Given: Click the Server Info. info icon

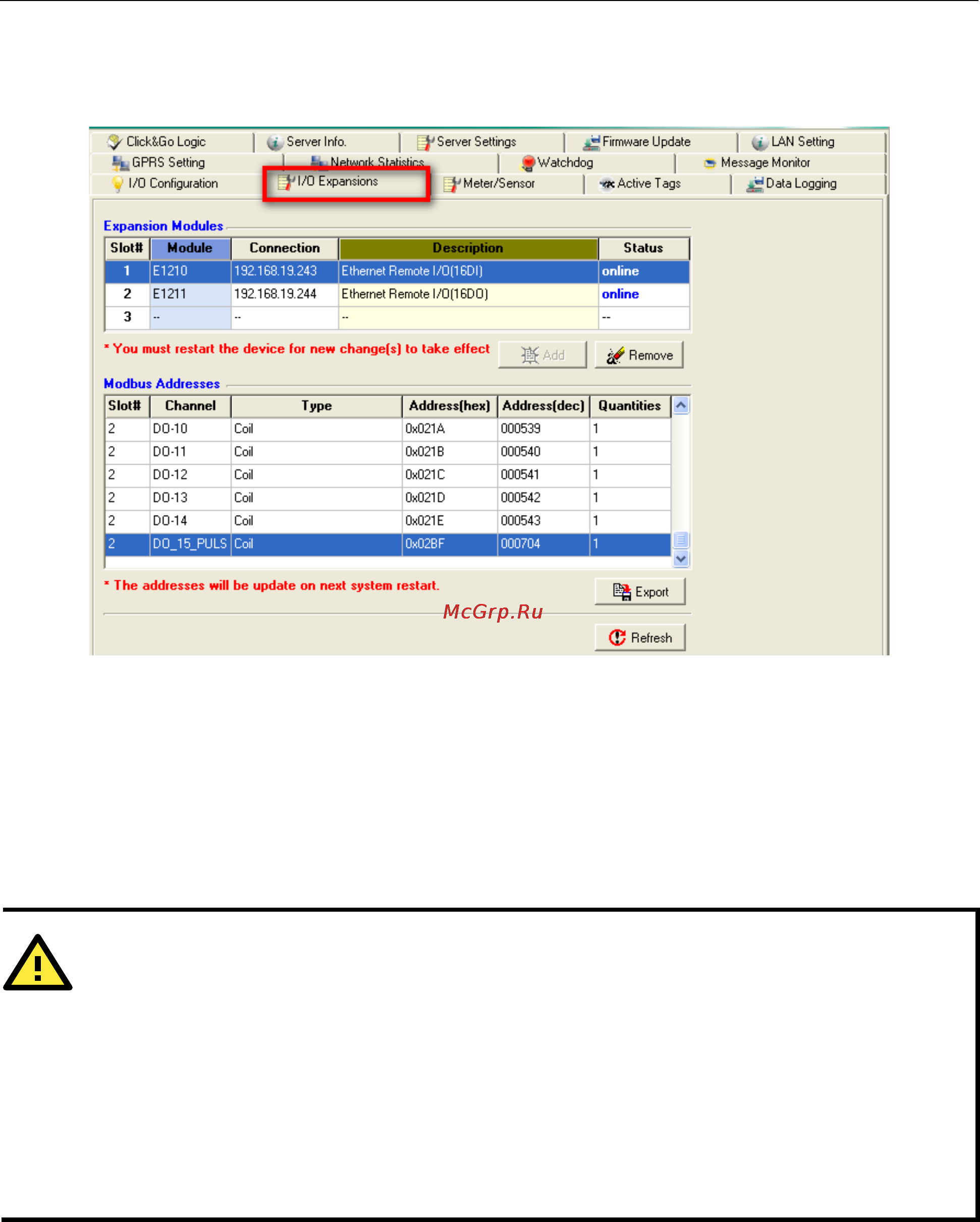Looking at the screenshot, I should [x=275, y=142].
